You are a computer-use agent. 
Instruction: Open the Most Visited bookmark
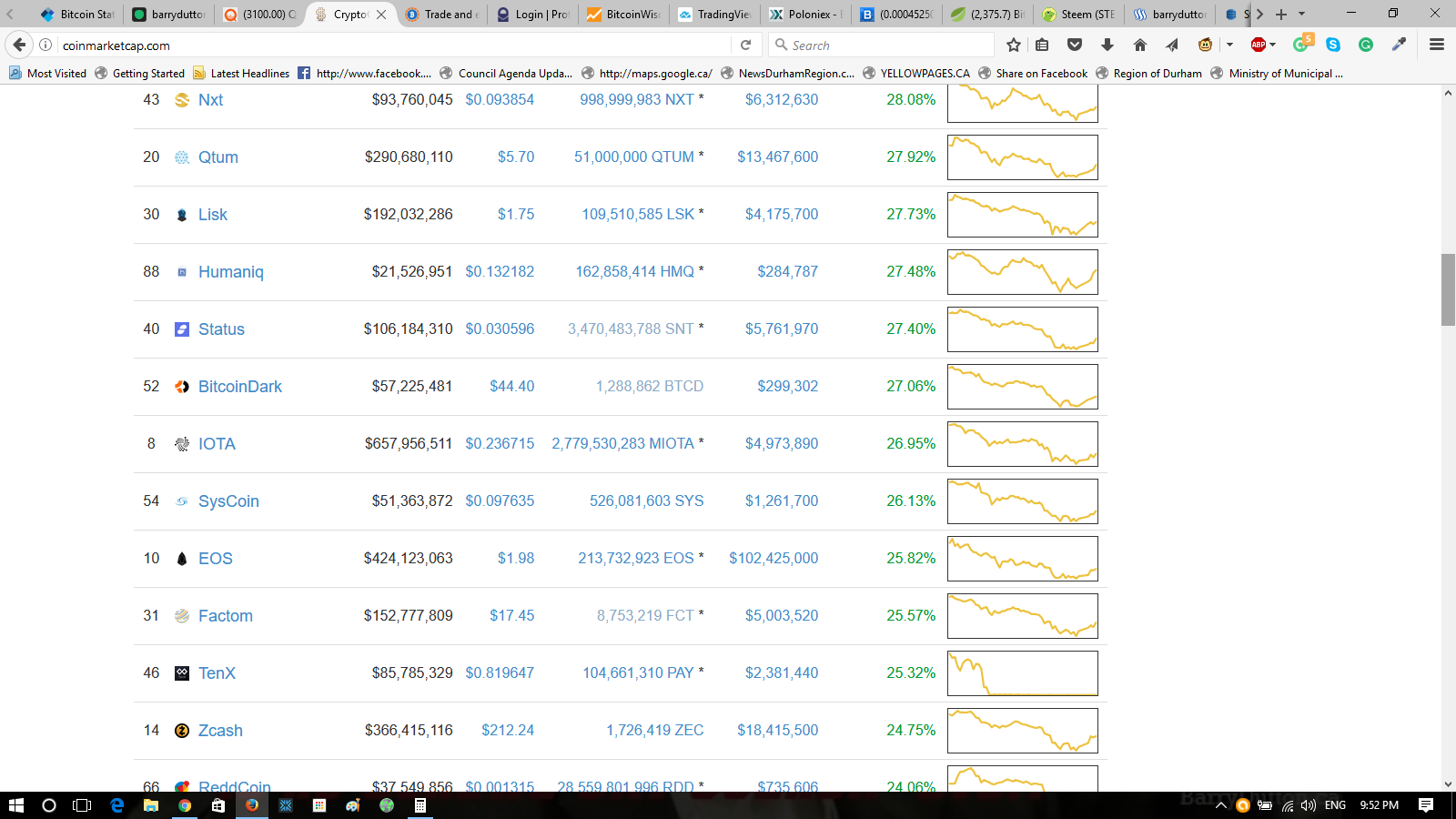coord(47,73)
